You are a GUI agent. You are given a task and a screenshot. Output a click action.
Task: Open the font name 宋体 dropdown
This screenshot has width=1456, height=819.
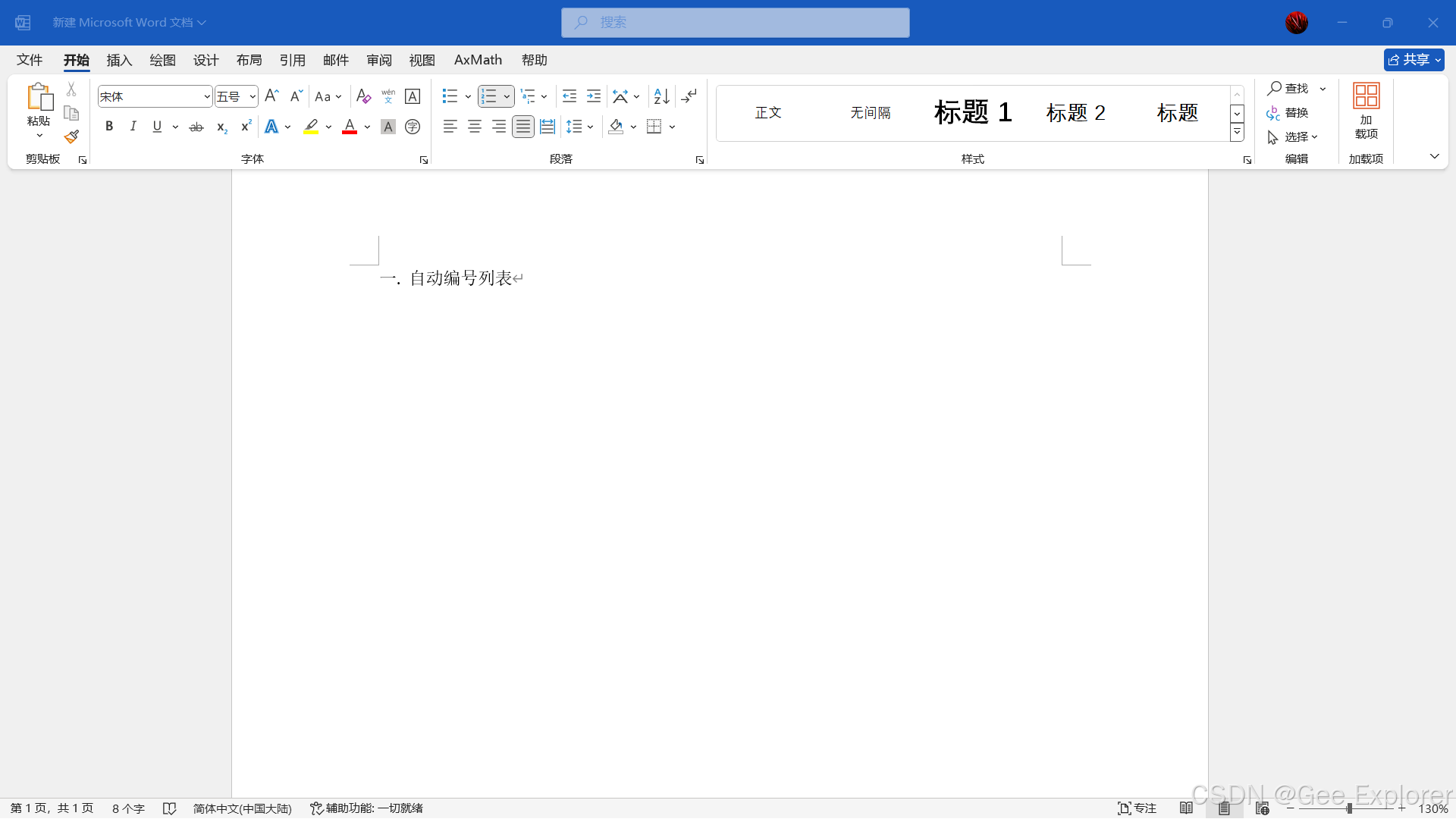point(207,96)
